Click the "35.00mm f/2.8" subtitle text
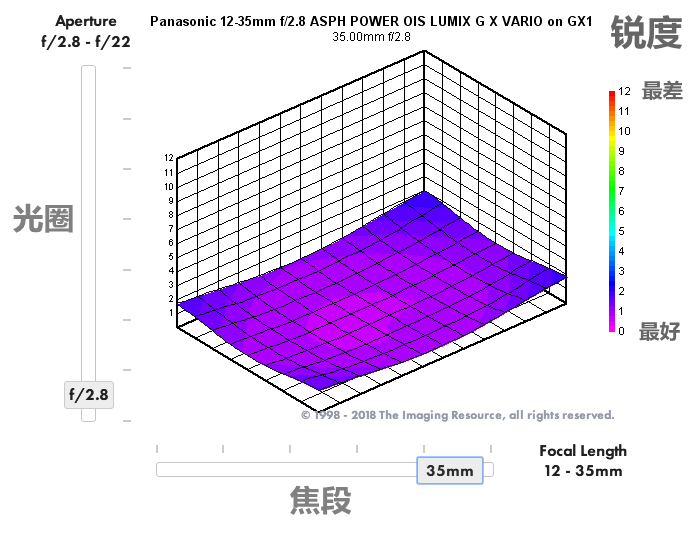The height and width of the screenshot is (540, 700). 371,37
